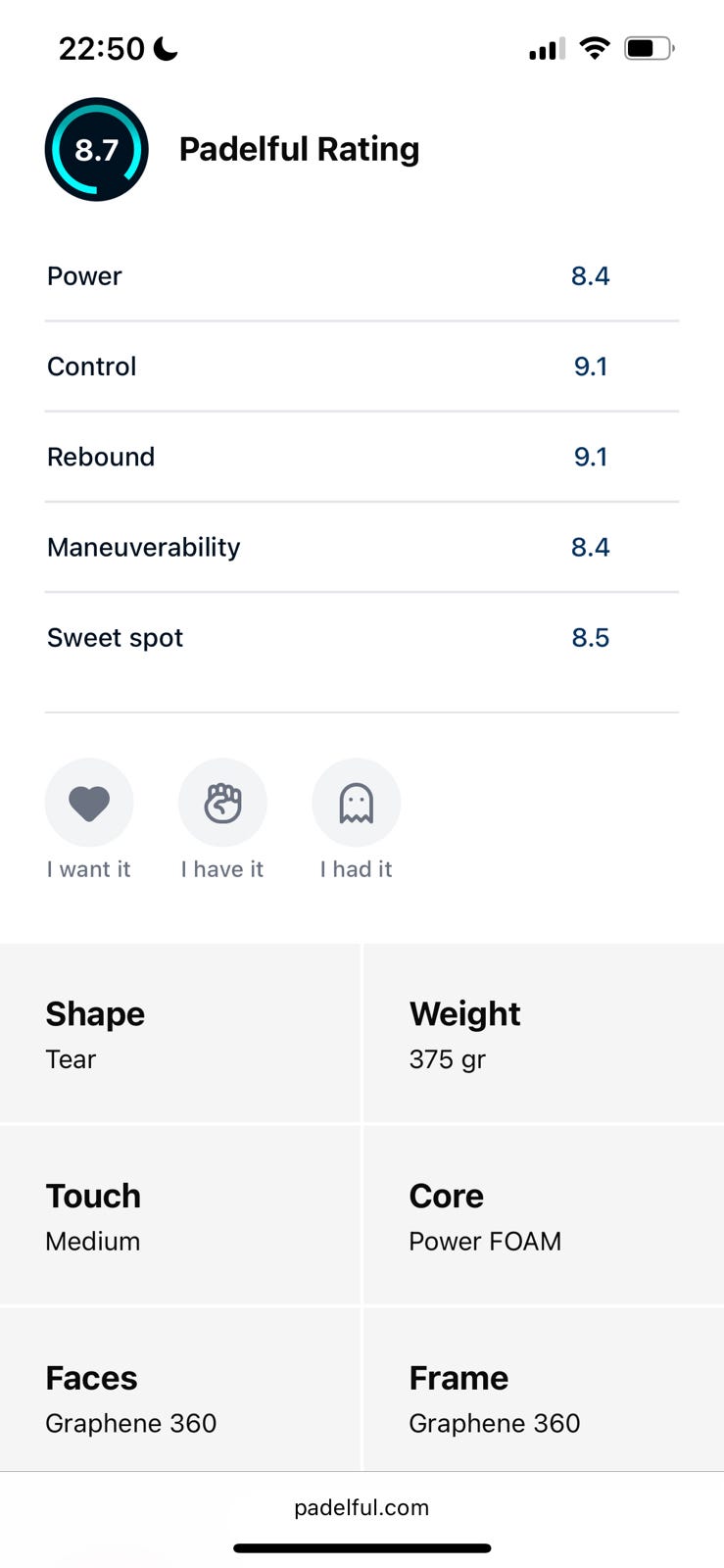Tap the ghost 'I had it' icon
This screenshot has height=1568, width=724.
click(356, 803)
